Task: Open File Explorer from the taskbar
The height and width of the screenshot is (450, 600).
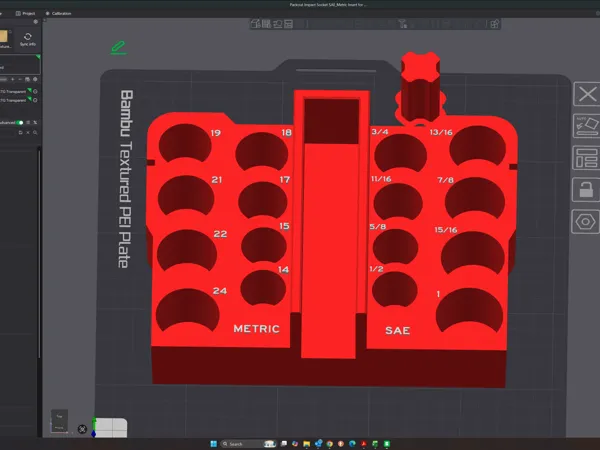Action: click(307, 444)
